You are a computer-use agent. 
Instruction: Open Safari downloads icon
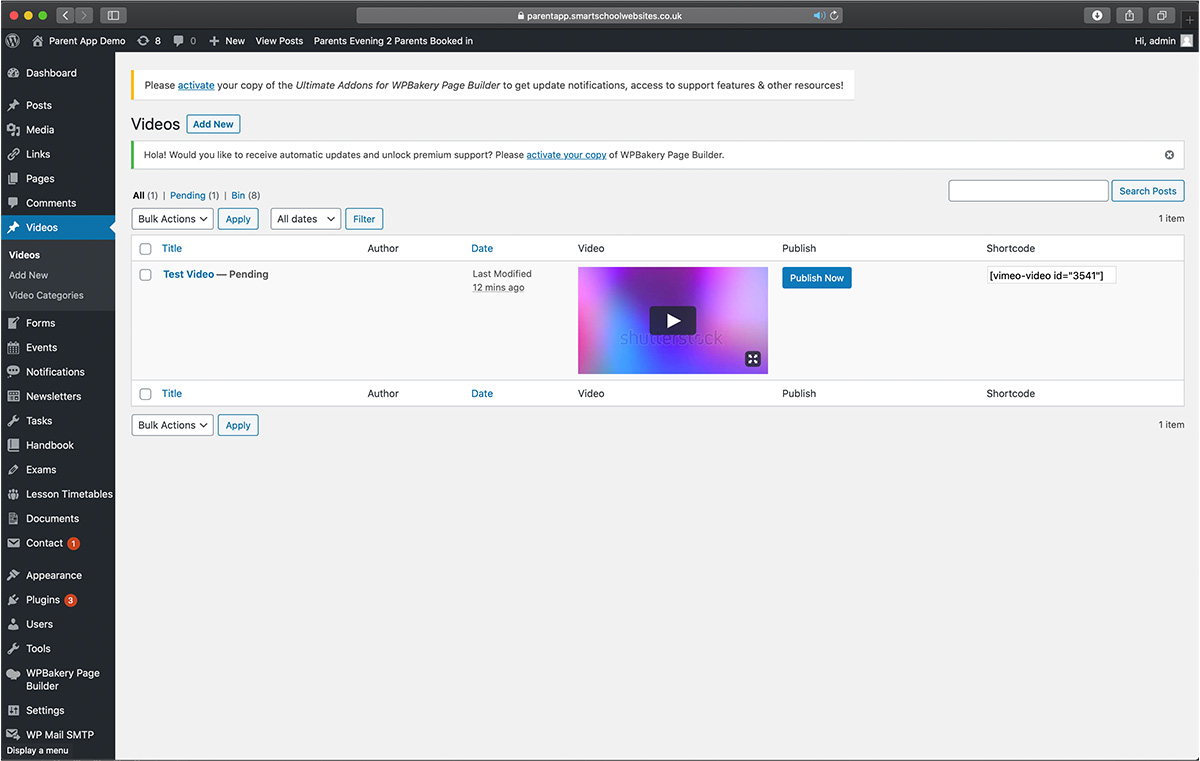1097,15
